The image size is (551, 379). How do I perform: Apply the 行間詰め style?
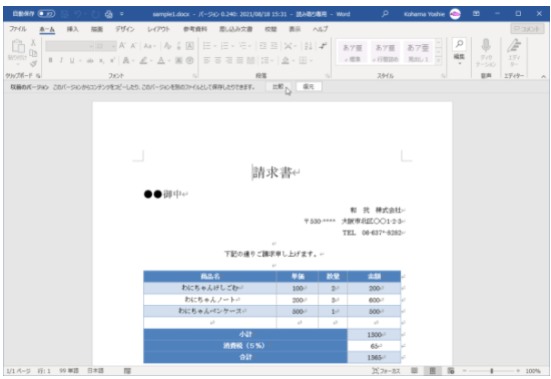[x=385, y=52]
